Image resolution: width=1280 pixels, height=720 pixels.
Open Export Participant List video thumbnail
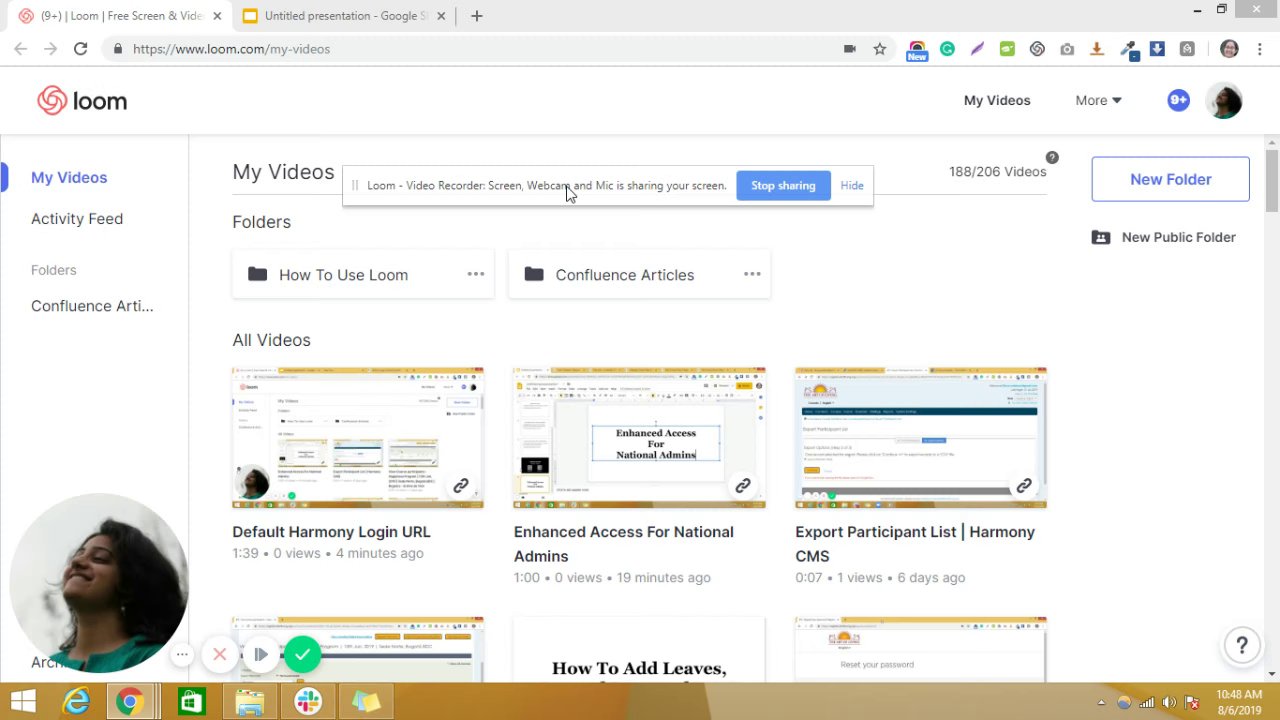(921, 438)
